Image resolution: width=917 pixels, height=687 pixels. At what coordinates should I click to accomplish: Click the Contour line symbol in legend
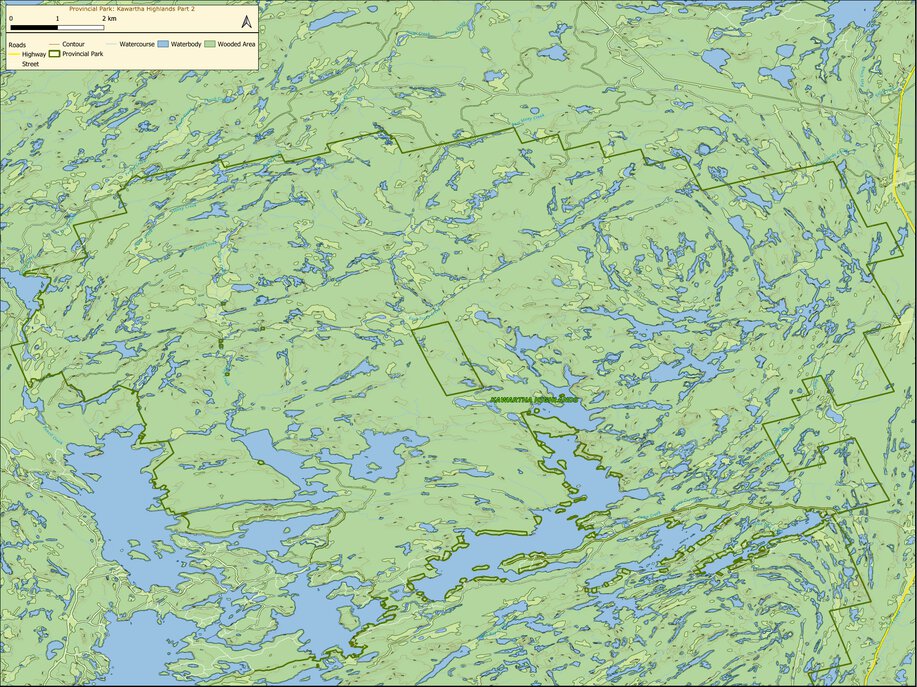[x=55, y=45]
